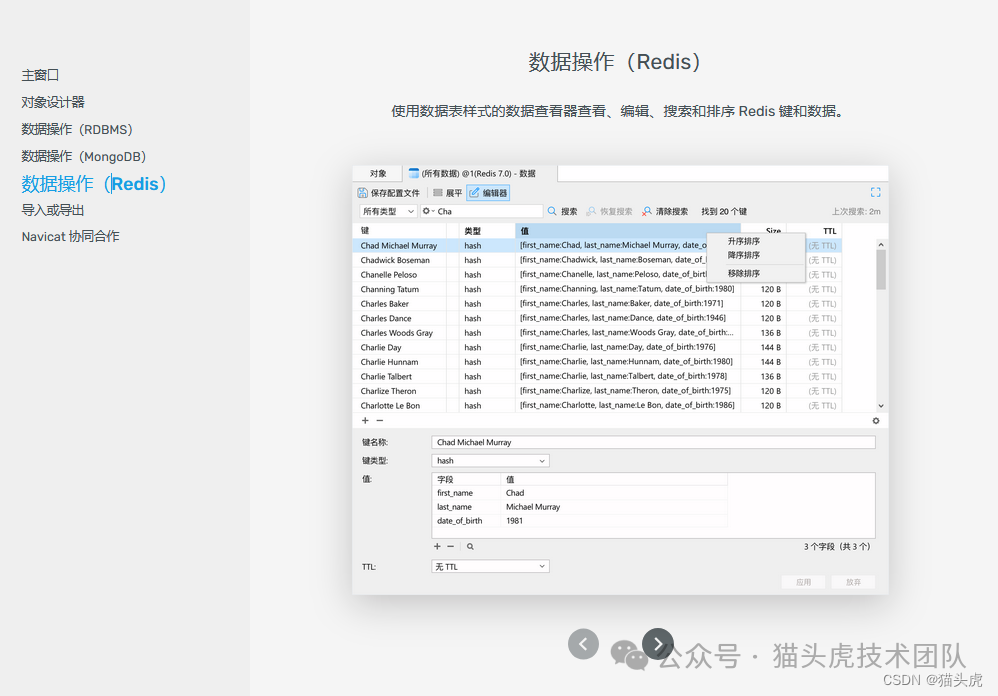Click the 清除搜索 button
998x696 pixels.
[x=665, y=211]
